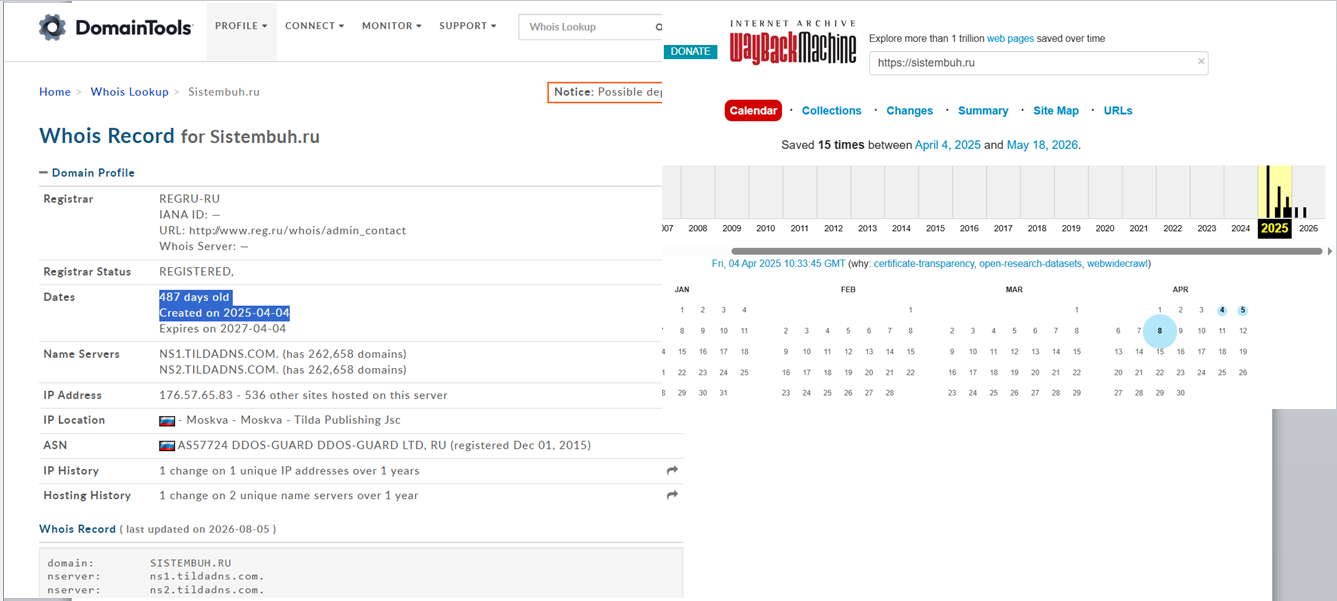Screen dimensions: 1337x601
Task: Click the 'domain: SISTEMBUH.RU' raw record line
Action: pyautogui.click(x=139, y=563)
